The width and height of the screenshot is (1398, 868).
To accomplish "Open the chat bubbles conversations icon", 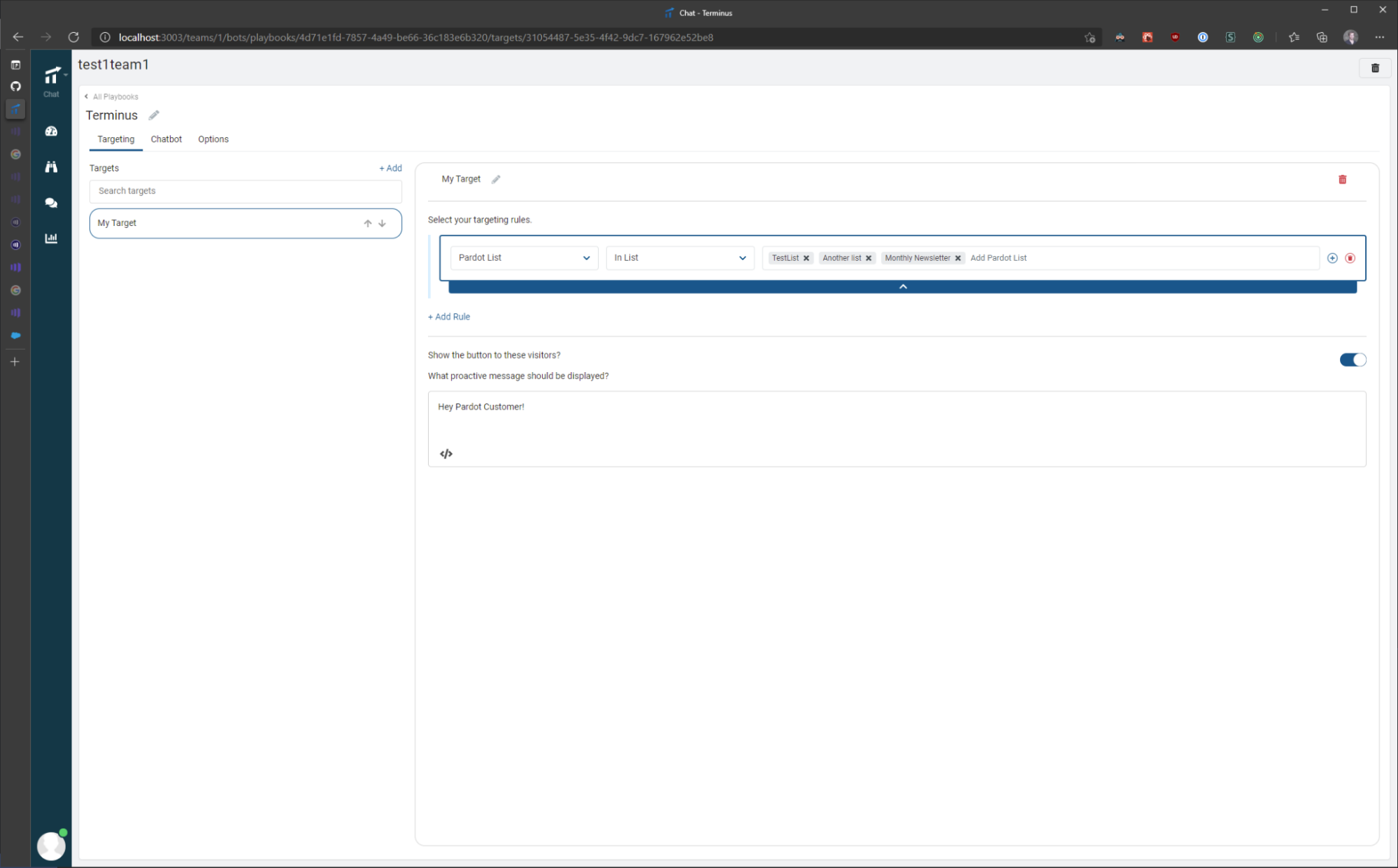I will coord(51,203).
